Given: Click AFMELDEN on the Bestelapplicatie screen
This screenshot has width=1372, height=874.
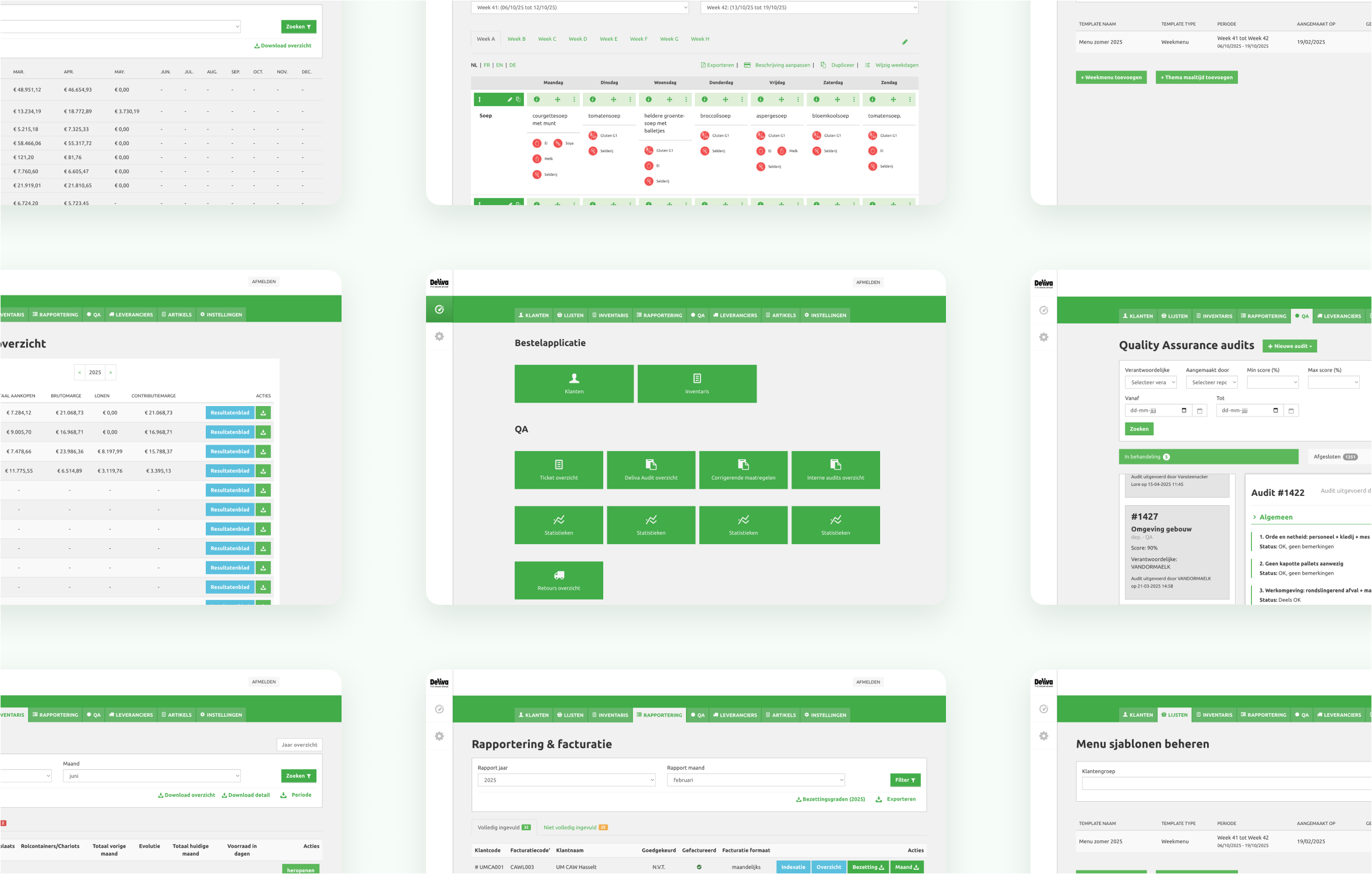Looking at the screenshot, I should (x=868, y=283).
